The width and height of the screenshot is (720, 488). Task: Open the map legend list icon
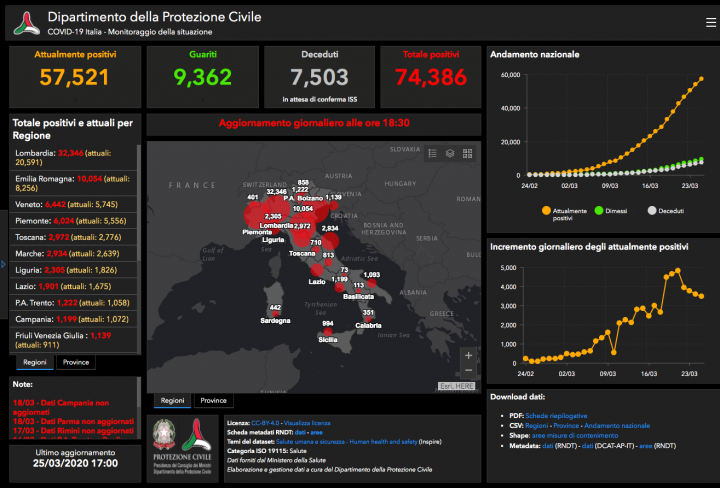tap(432, 153)
